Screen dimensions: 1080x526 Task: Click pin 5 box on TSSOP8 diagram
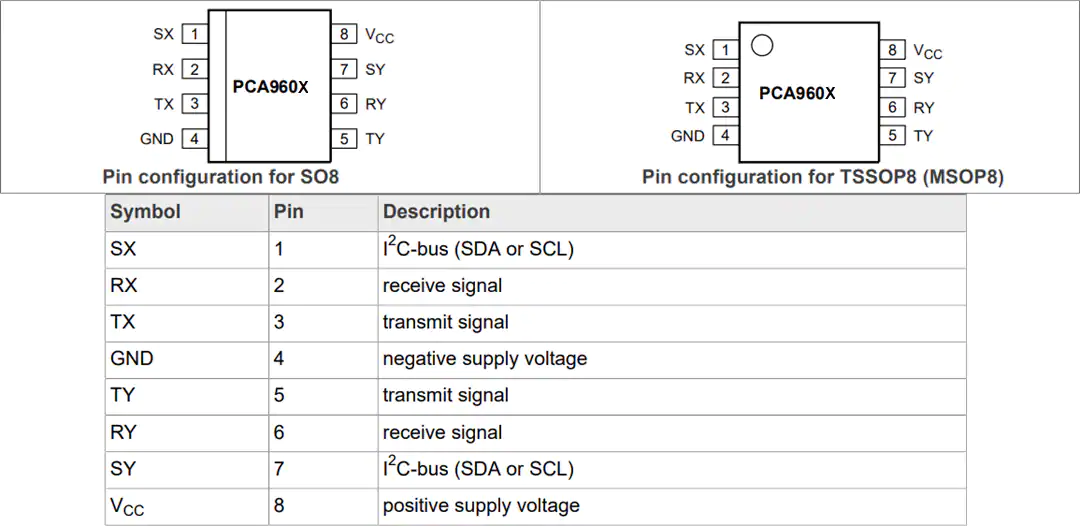click(x=892, y=135)
